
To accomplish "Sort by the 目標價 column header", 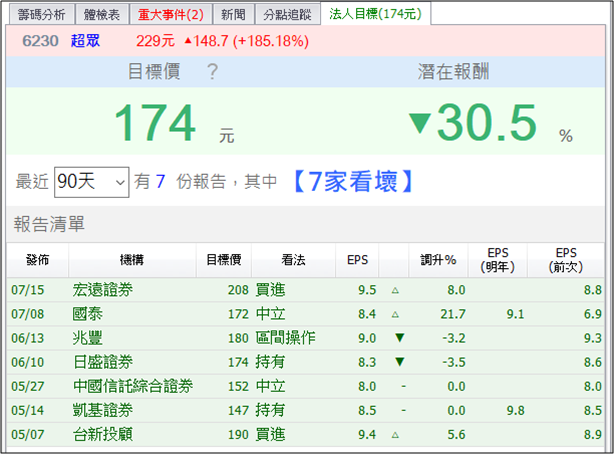I will tap(224, 260).
